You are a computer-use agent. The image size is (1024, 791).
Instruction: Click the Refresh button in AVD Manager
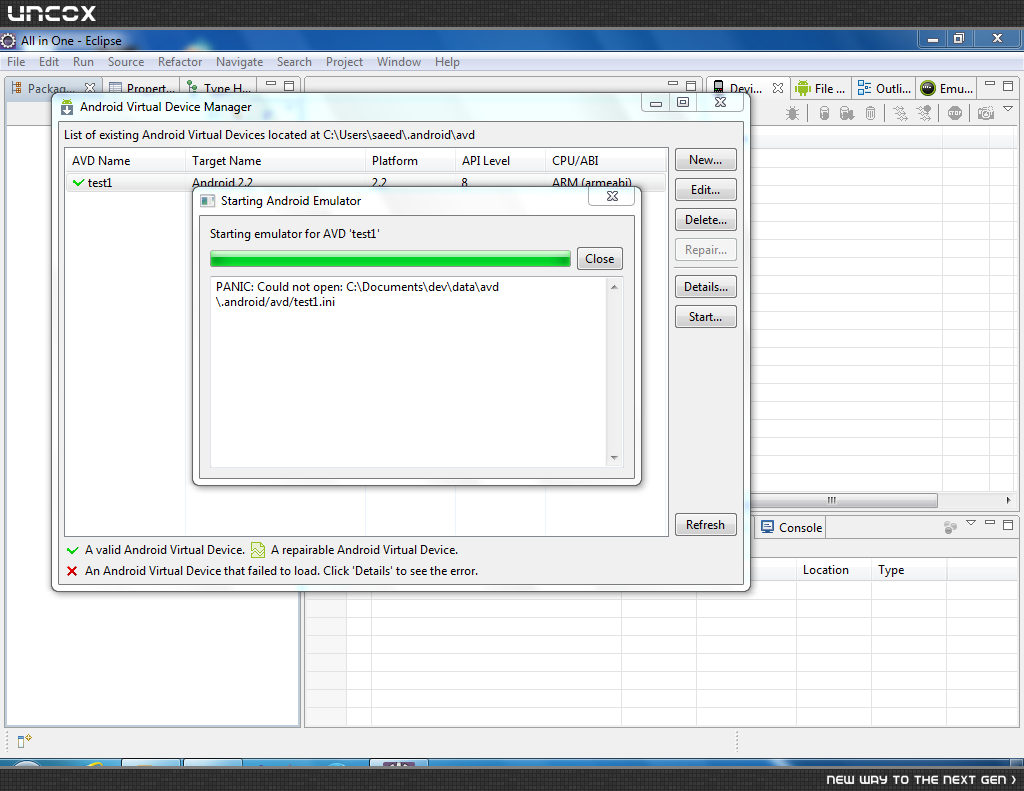[705, 525]
